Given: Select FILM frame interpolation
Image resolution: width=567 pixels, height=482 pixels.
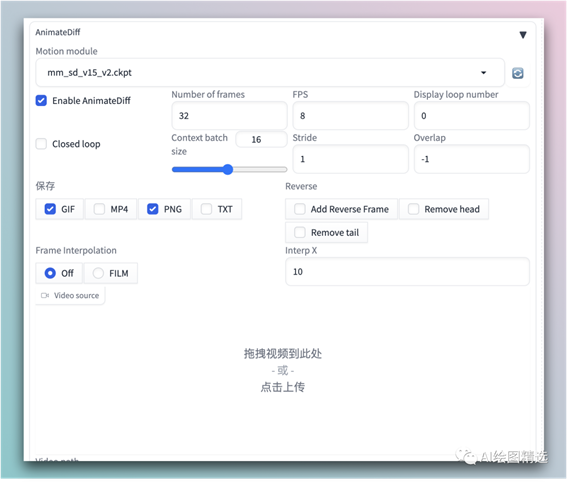Looking at the screenshot, I should (98, 273).
